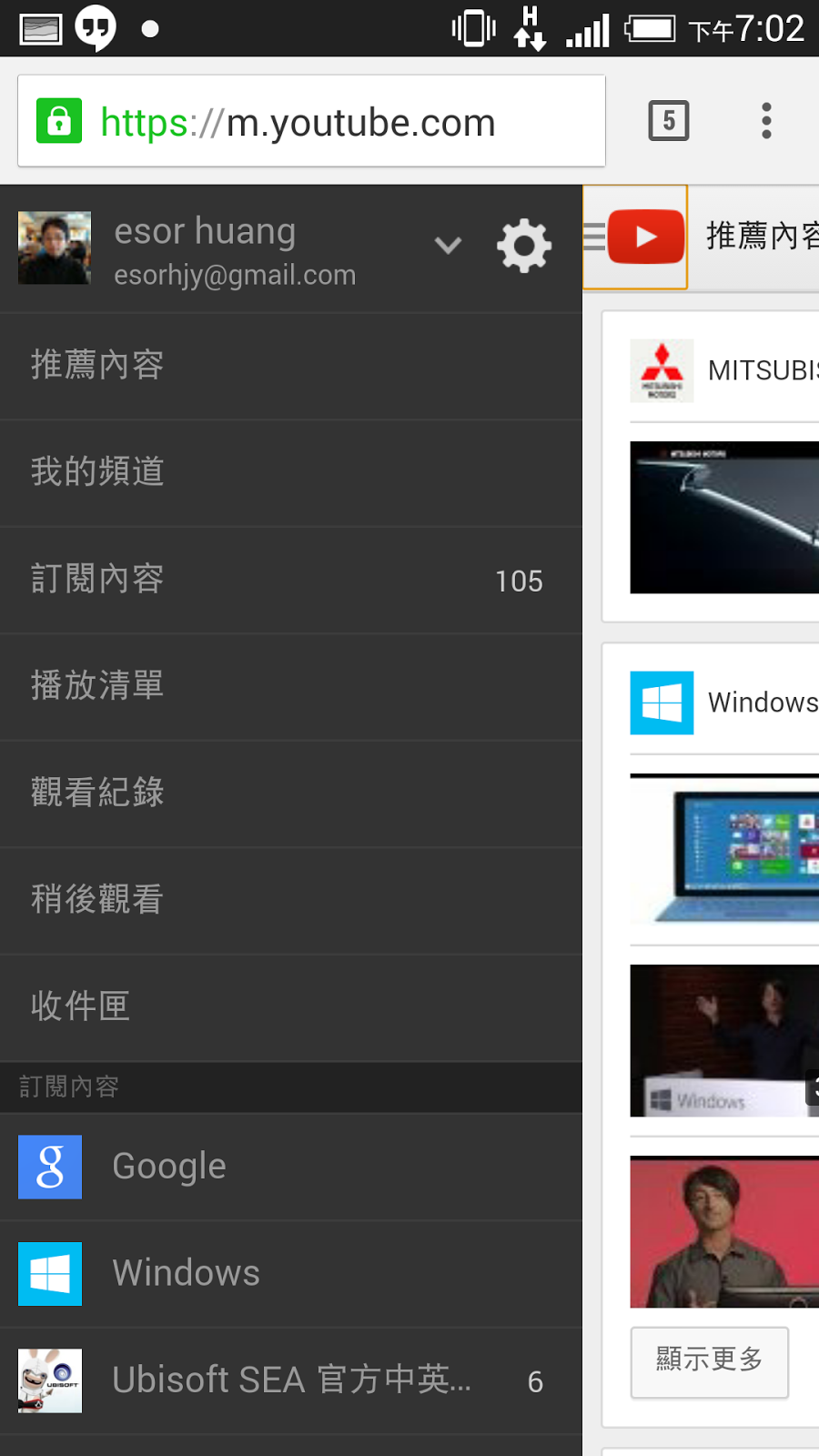819x1456 pixels.
Task: Open Windows presenter on stage video thumbnail
Action: coord(724,1041)
